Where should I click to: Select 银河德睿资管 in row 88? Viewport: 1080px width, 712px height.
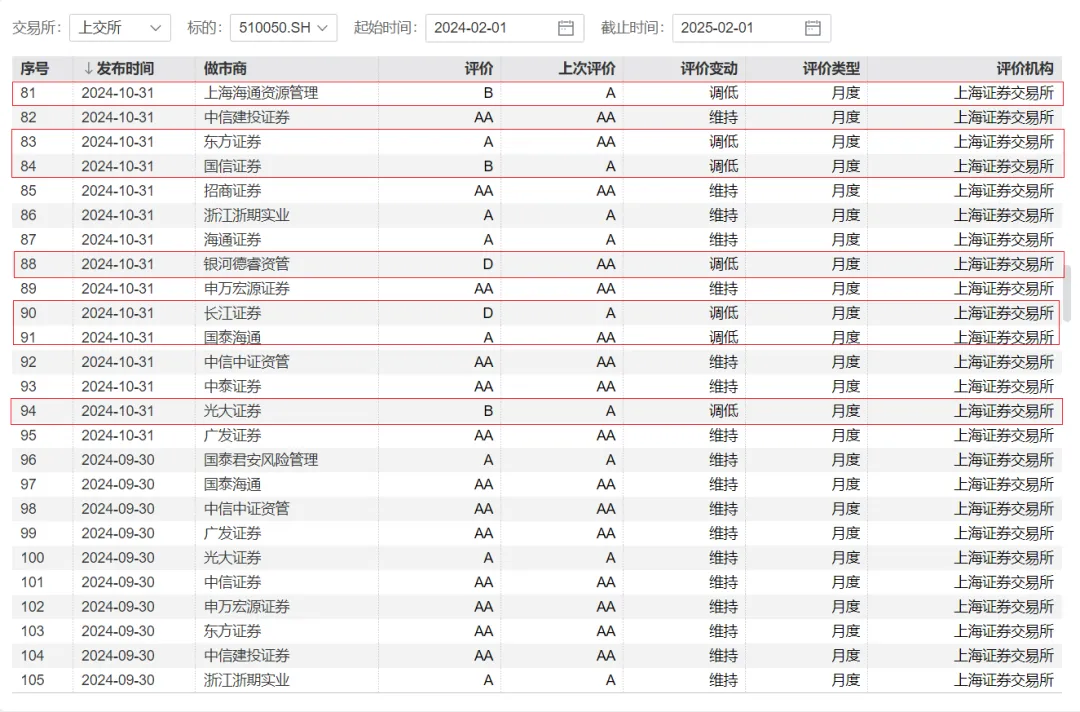tap(247, 264)
